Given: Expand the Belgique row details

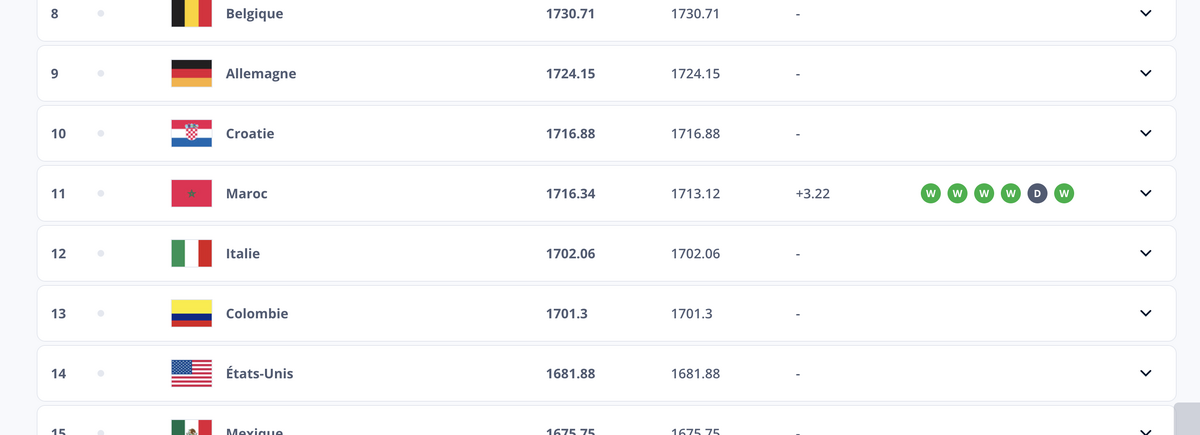Looking at the screenshot, I should pos(1146,13).
